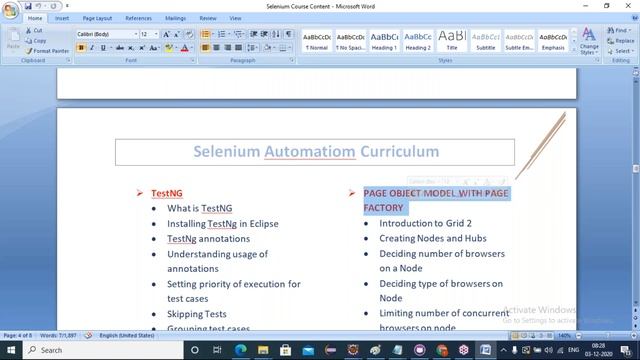Justify the text
Image resolution: width=640 pixels, height=360 pixels.
click(238, 48)
